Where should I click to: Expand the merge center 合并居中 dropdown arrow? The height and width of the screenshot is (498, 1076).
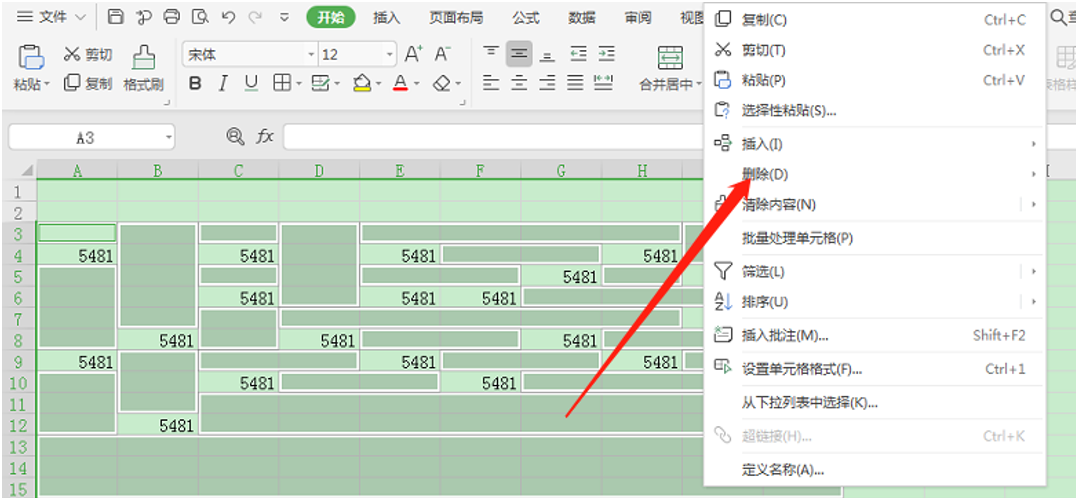tap(699, 84)
